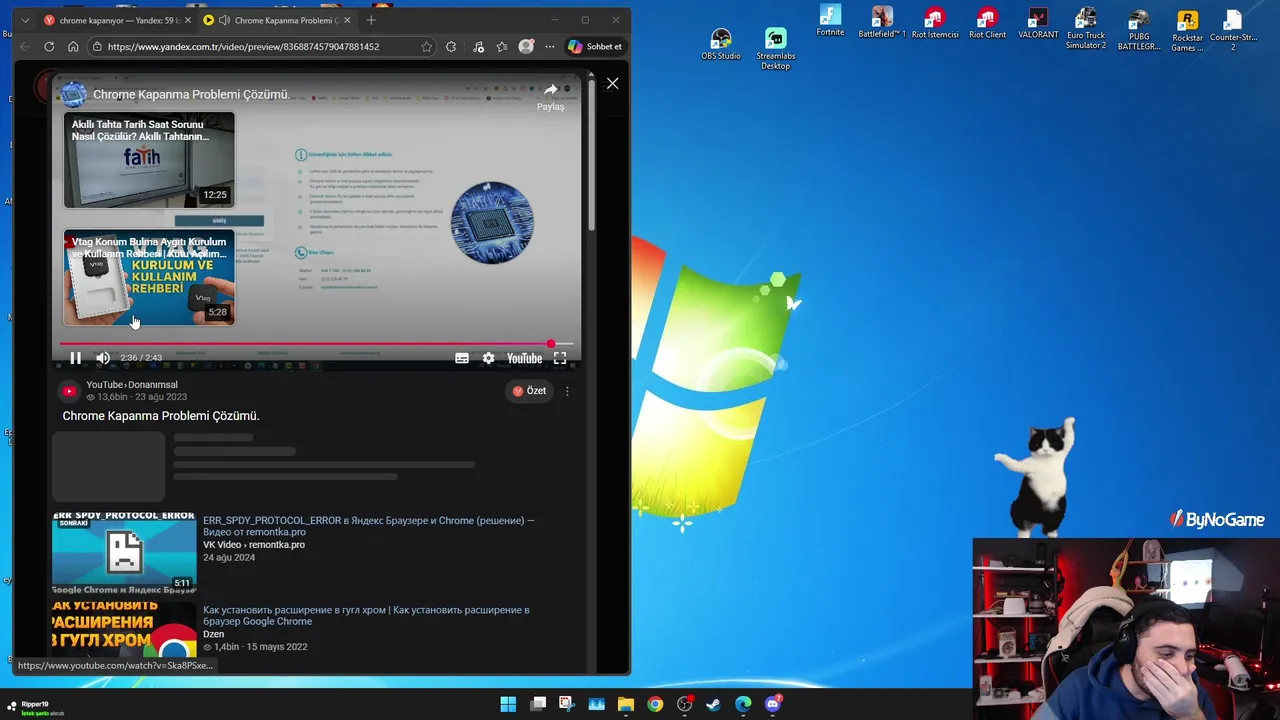Image resolution: width=1280 pixels, height=720 pixels.
Task: Select the Riot Client desktop shortcut
Action: click(988, 22)
